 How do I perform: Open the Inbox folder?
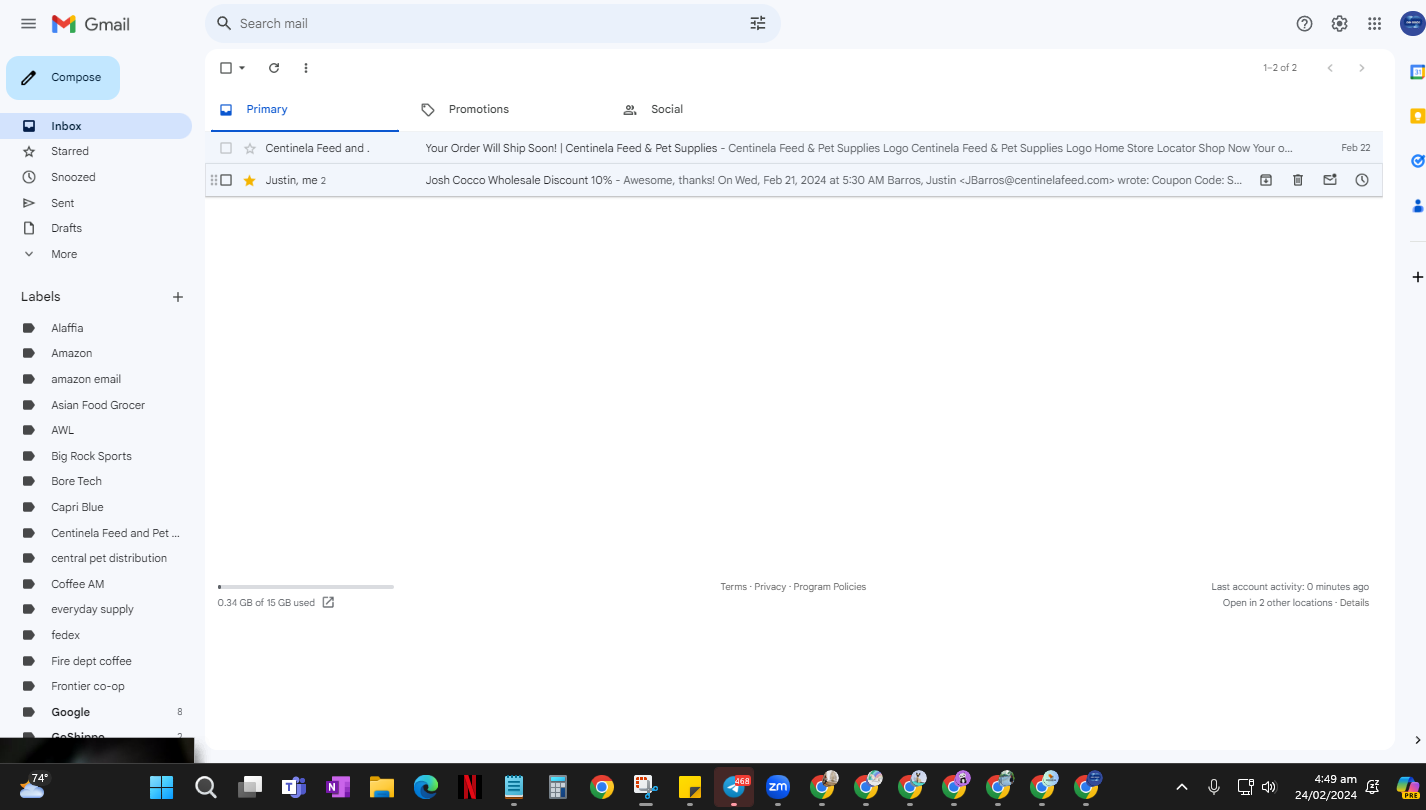[96, 126]
